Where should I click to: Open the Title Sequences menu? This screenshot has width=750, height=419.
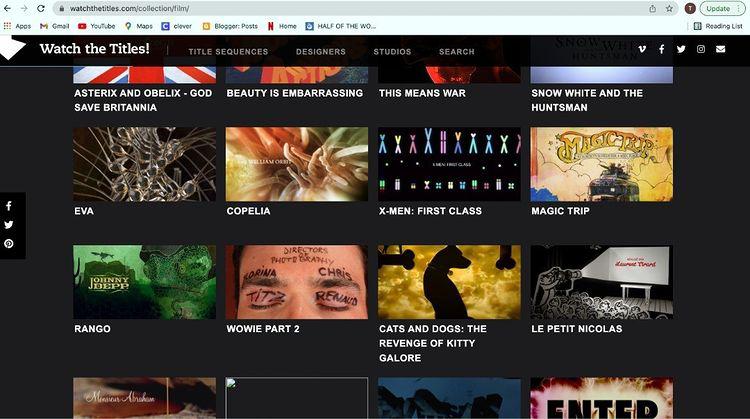coord(228,52)
